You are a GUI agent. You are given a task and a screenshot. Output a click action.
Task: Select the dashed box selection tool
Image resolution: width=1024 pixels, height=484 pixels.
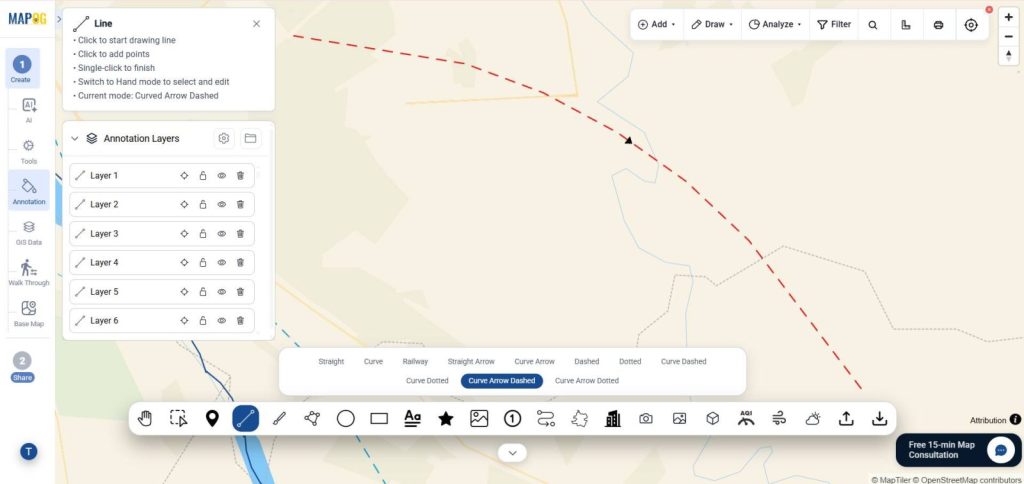[x=178, y=419]
